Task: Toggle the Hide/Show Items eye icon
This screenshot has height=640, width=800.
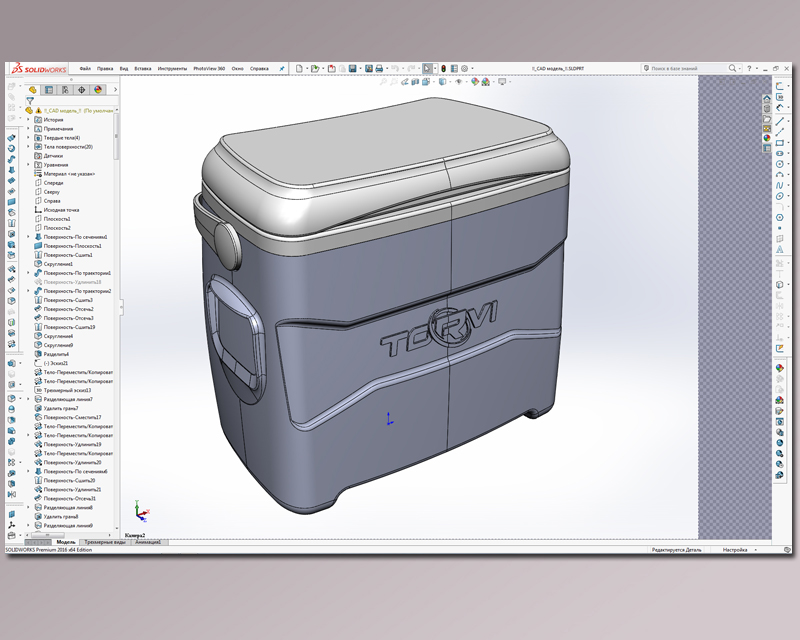Action: coord(459,82)
